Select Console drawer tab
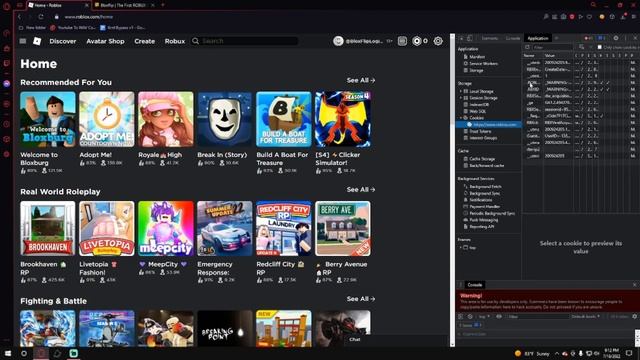Screen dimensions: 640x360 (x=475, y=284)
